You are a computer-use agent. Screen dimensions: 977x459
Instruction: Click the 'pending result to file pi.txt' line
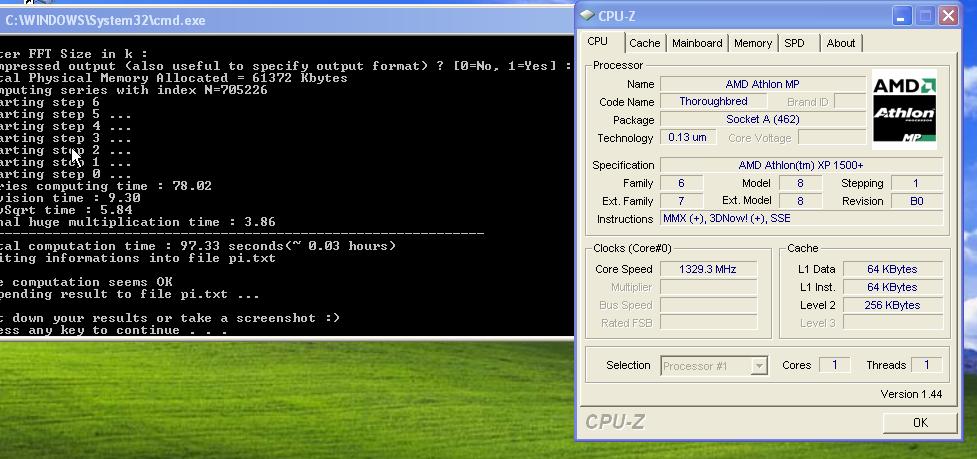pyautogui.click(x=130, y=294)
